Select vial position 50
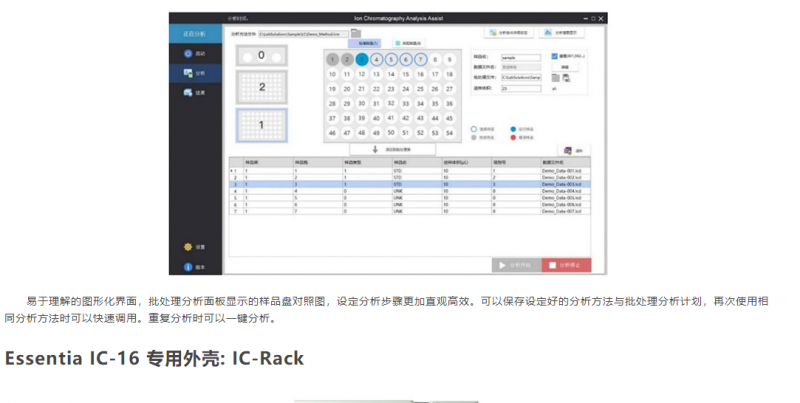This screenshot has height=403, width=800. pyautogui.click(x=391, y=133)
